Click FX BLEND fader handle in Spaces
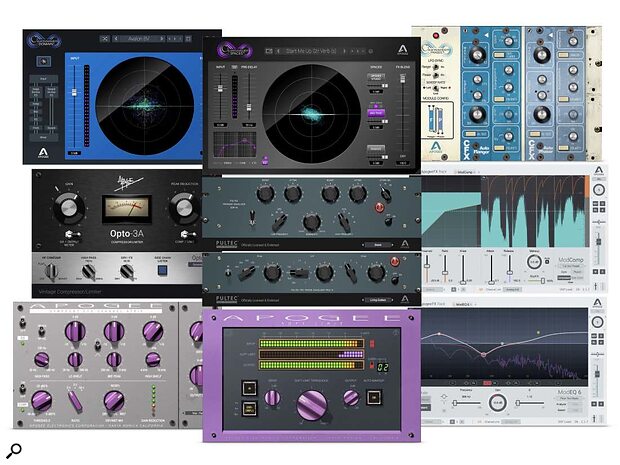620x465 pixels. coord(403,79)
